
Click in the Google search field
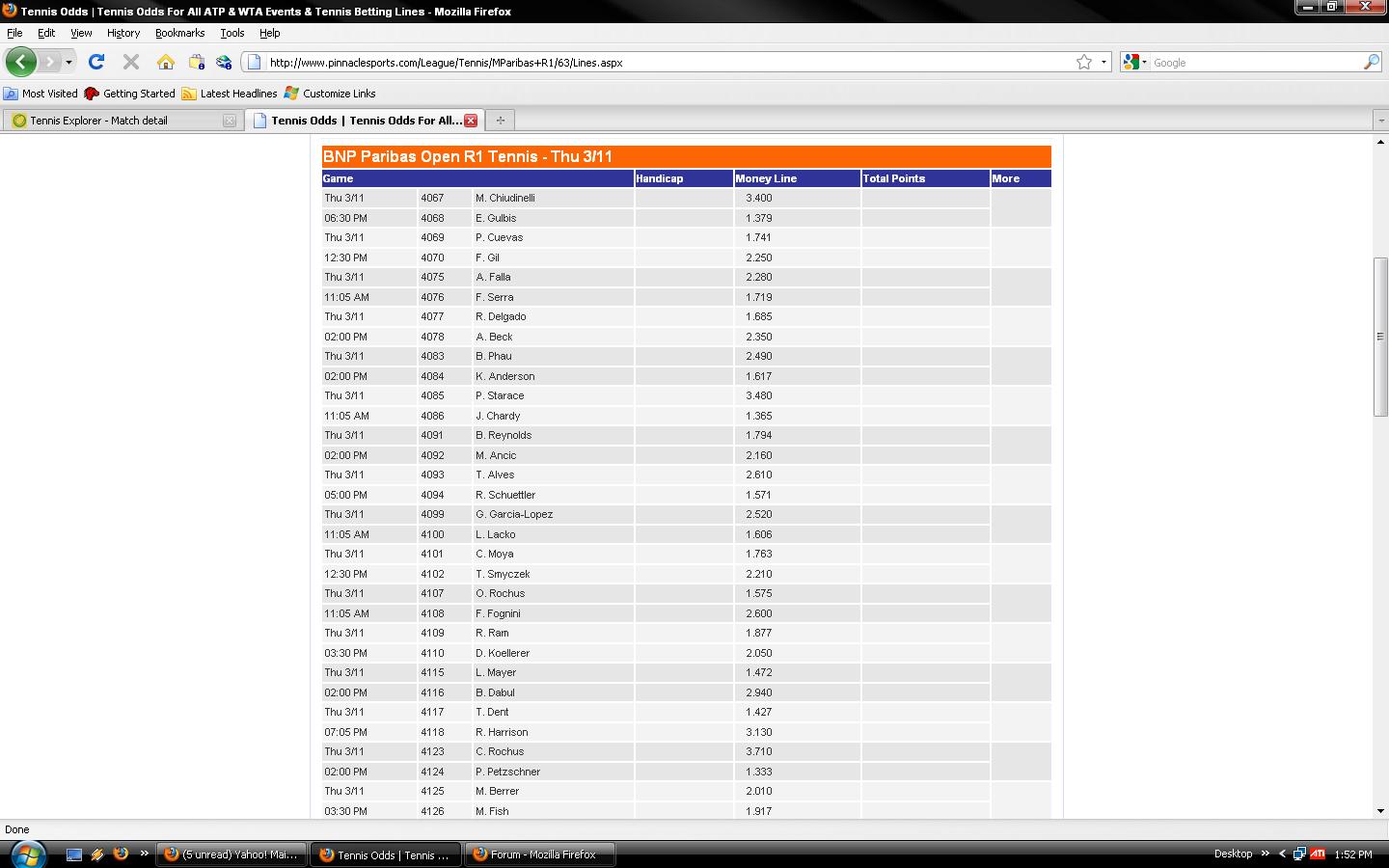(1254, 62)
